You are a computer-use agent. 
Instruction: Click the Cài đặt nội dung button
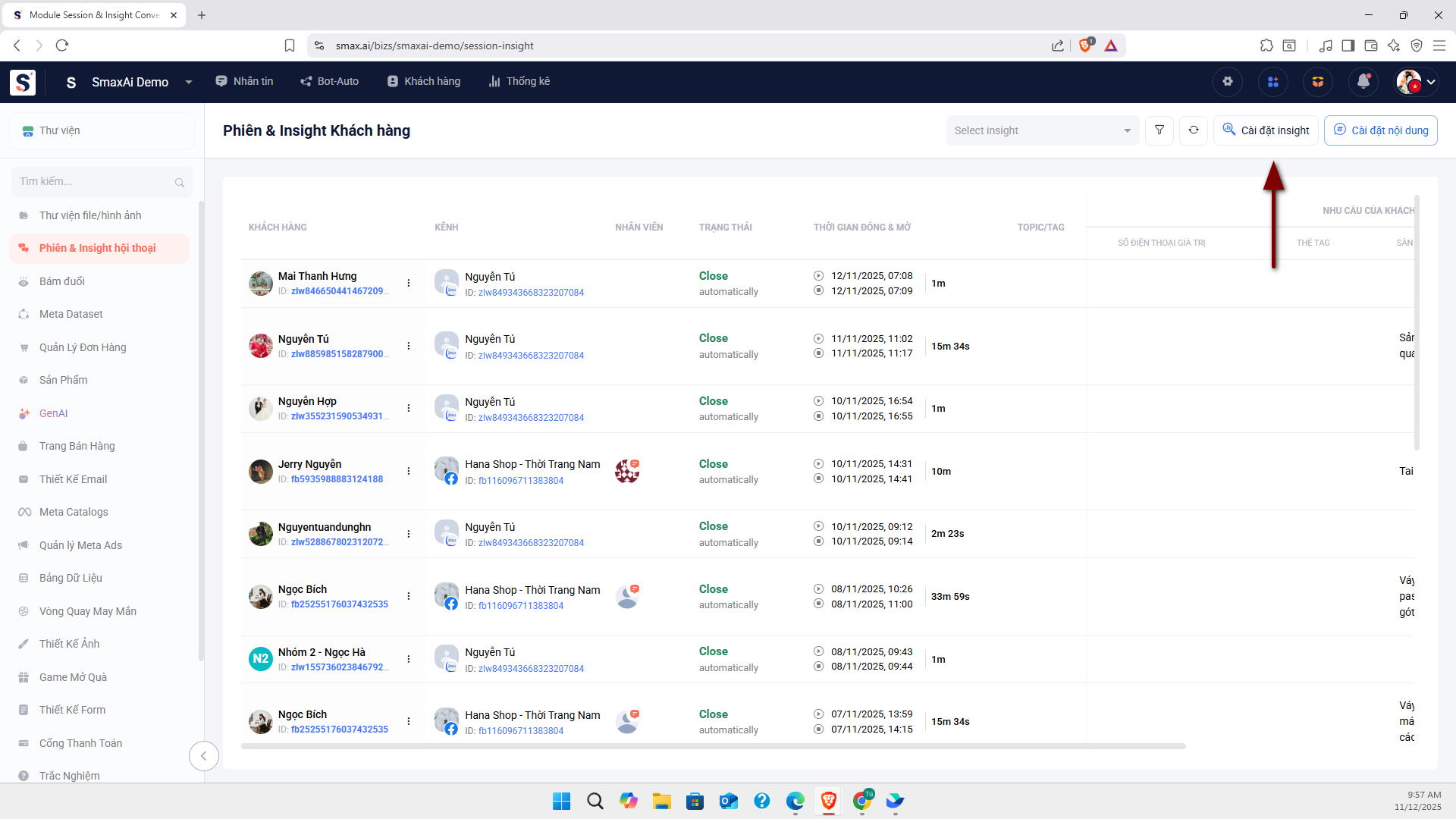1380,130
